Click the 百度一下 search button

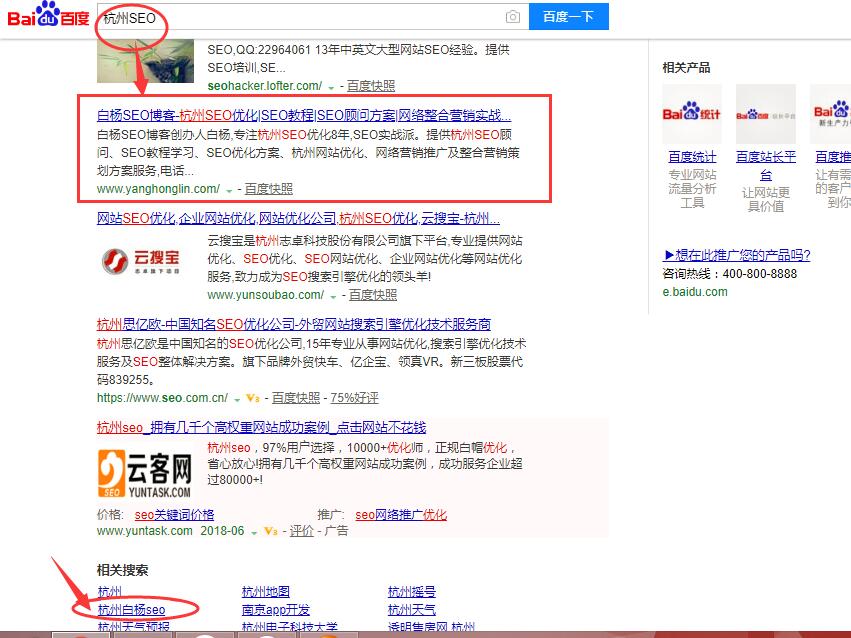click(x=569, y=16)
